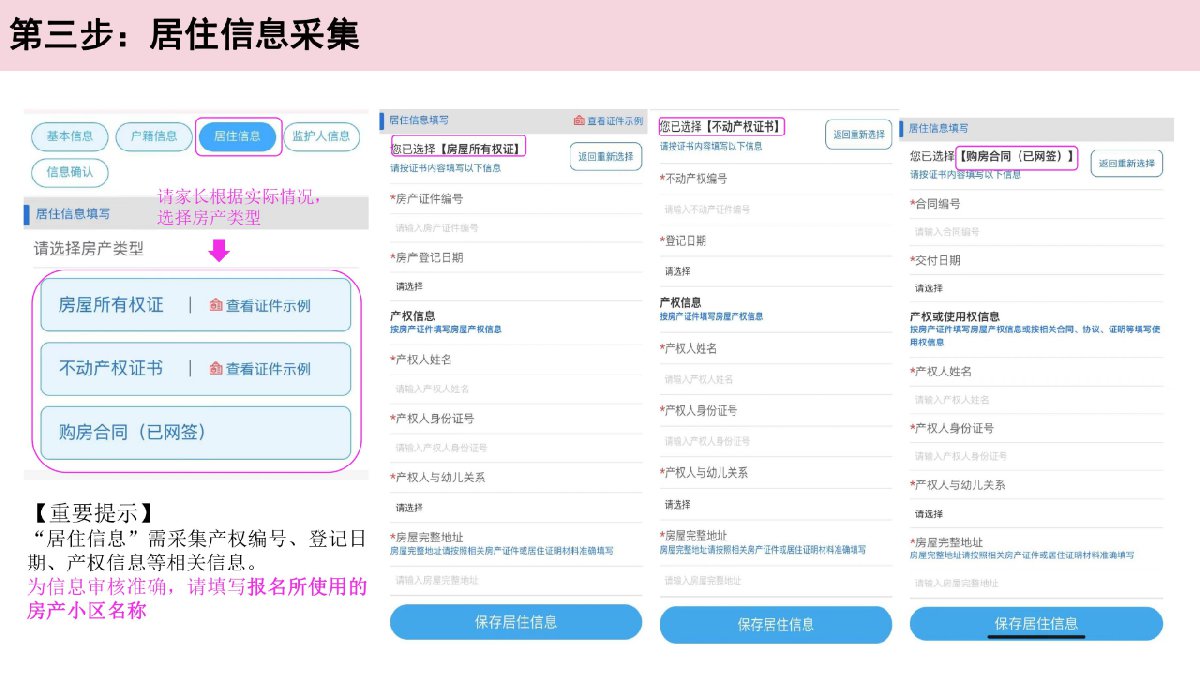Open the 户籍信息 tab

[x=147, y=136]
